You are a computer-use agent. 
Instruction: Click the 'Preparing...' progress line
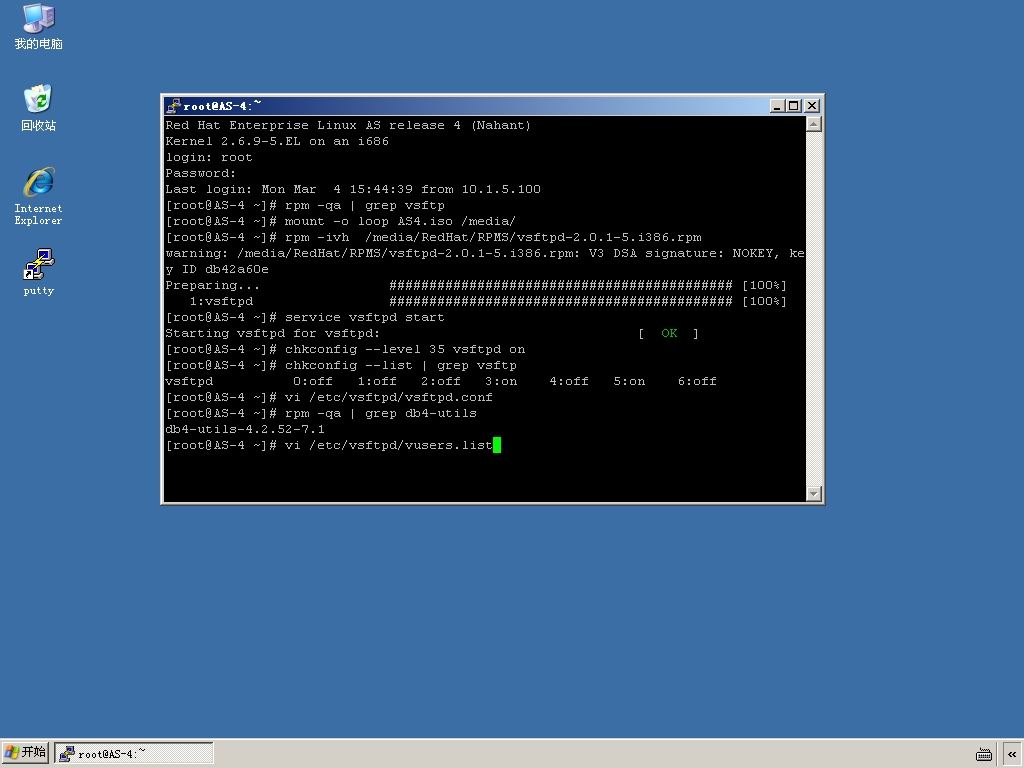point(476,285)
